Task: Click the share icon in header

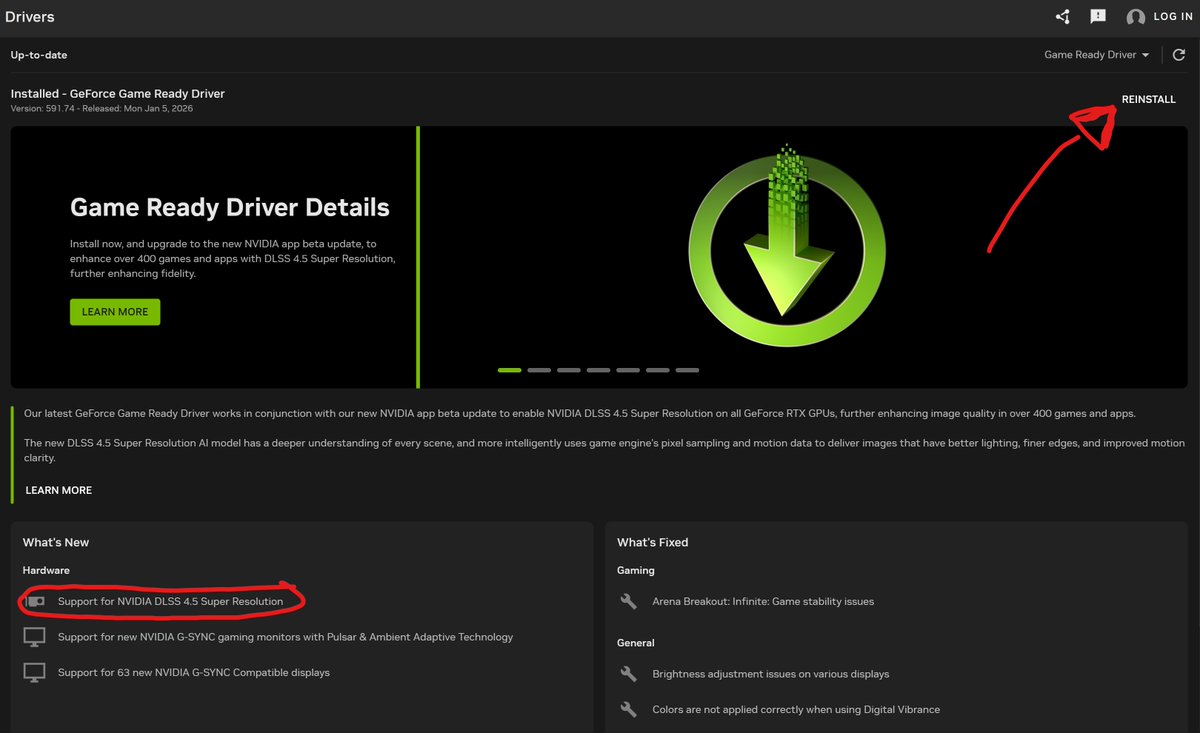Action: [x=1062, y=17]
